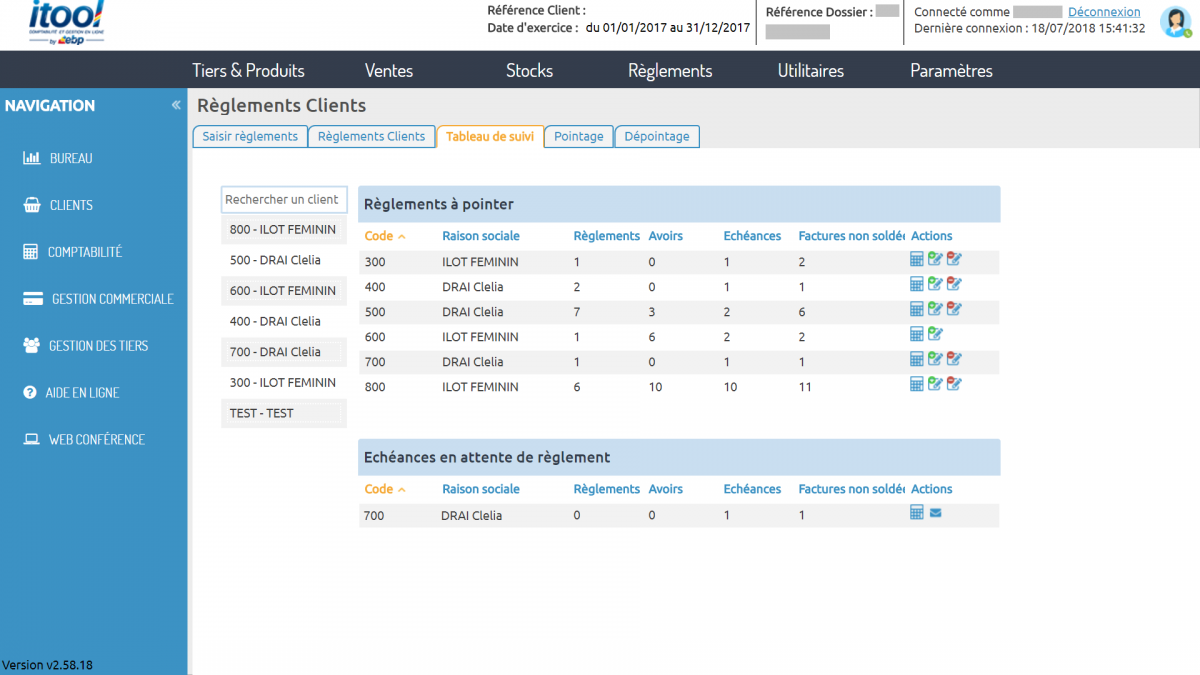Click itoo! logo in header
This screenshot has width=1200, height=675.
point(67,24)
